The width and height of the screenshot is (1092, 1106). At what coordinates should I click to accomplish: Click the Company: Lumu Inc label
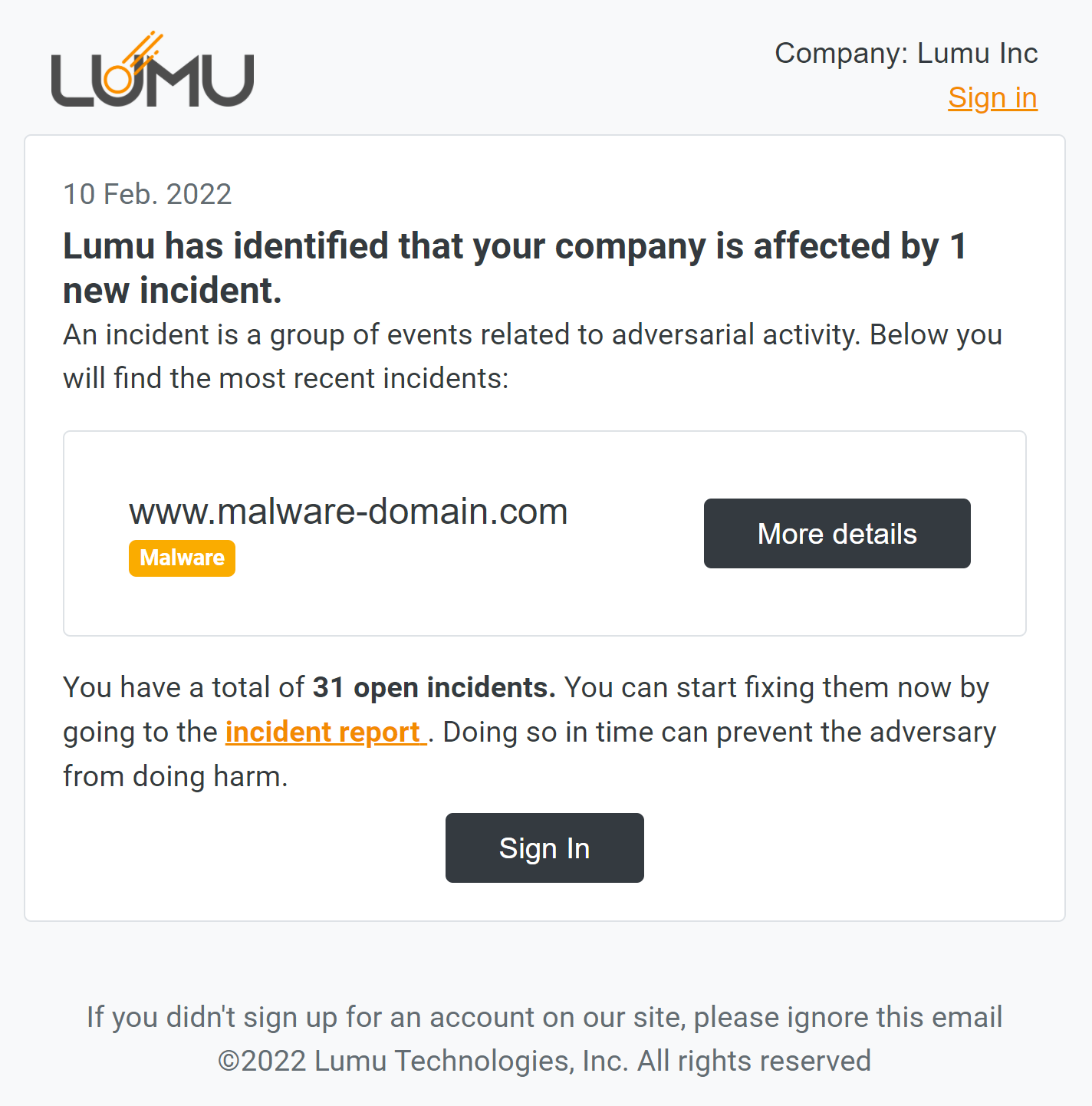coord(906,54)
